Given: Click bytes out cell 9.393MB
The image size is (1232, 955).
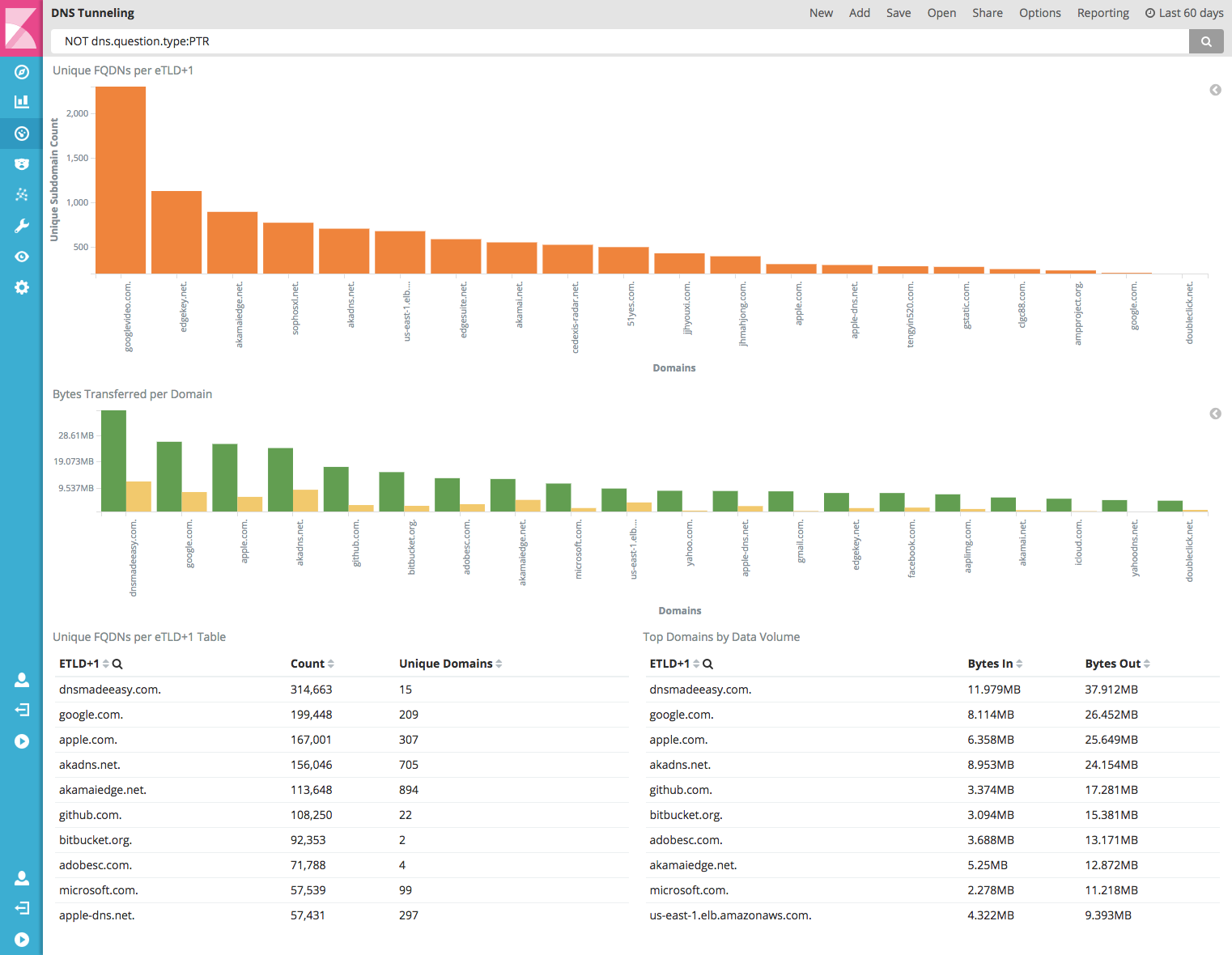Looking at the screenshot, I should 1108,915.
